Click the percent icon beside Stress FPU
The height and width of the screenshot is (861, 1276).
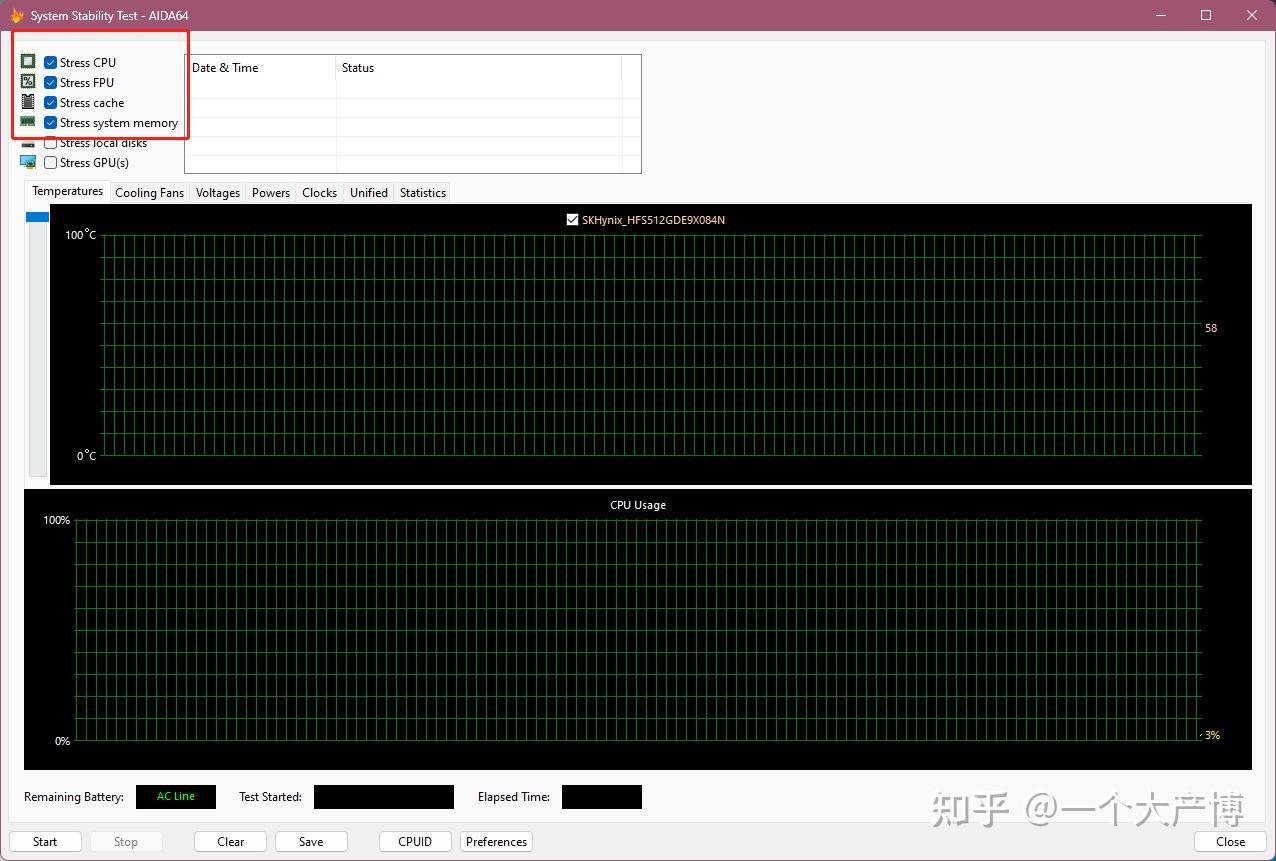28,82
